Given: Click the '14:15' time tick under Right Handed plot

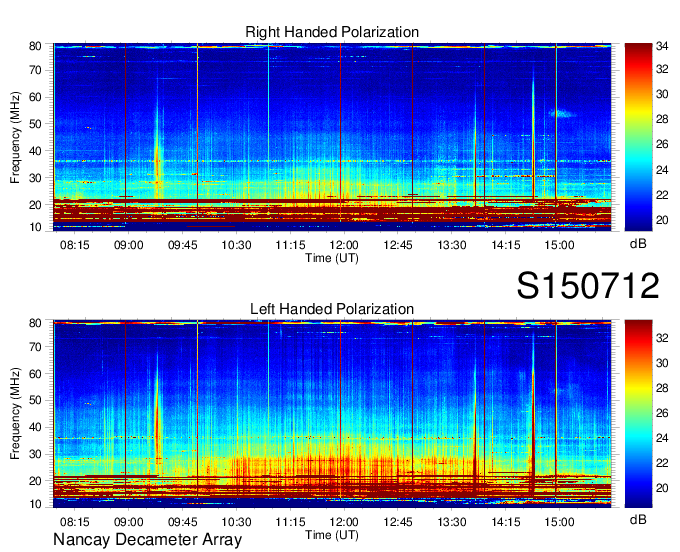Looking at the screenshot, I should tap(506, 245).
